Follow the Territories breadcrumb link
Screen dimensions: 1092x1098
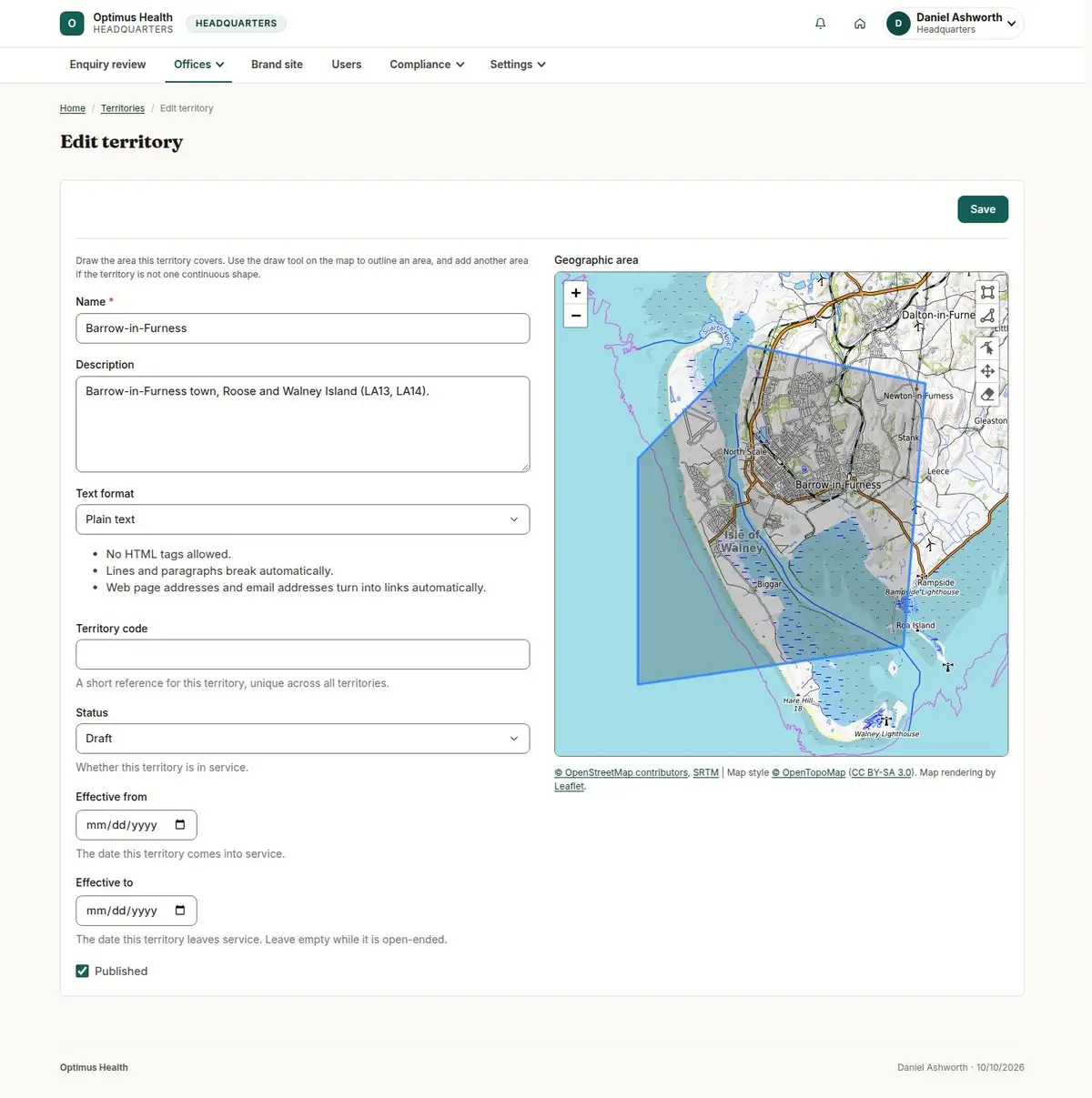coord(123,108)
